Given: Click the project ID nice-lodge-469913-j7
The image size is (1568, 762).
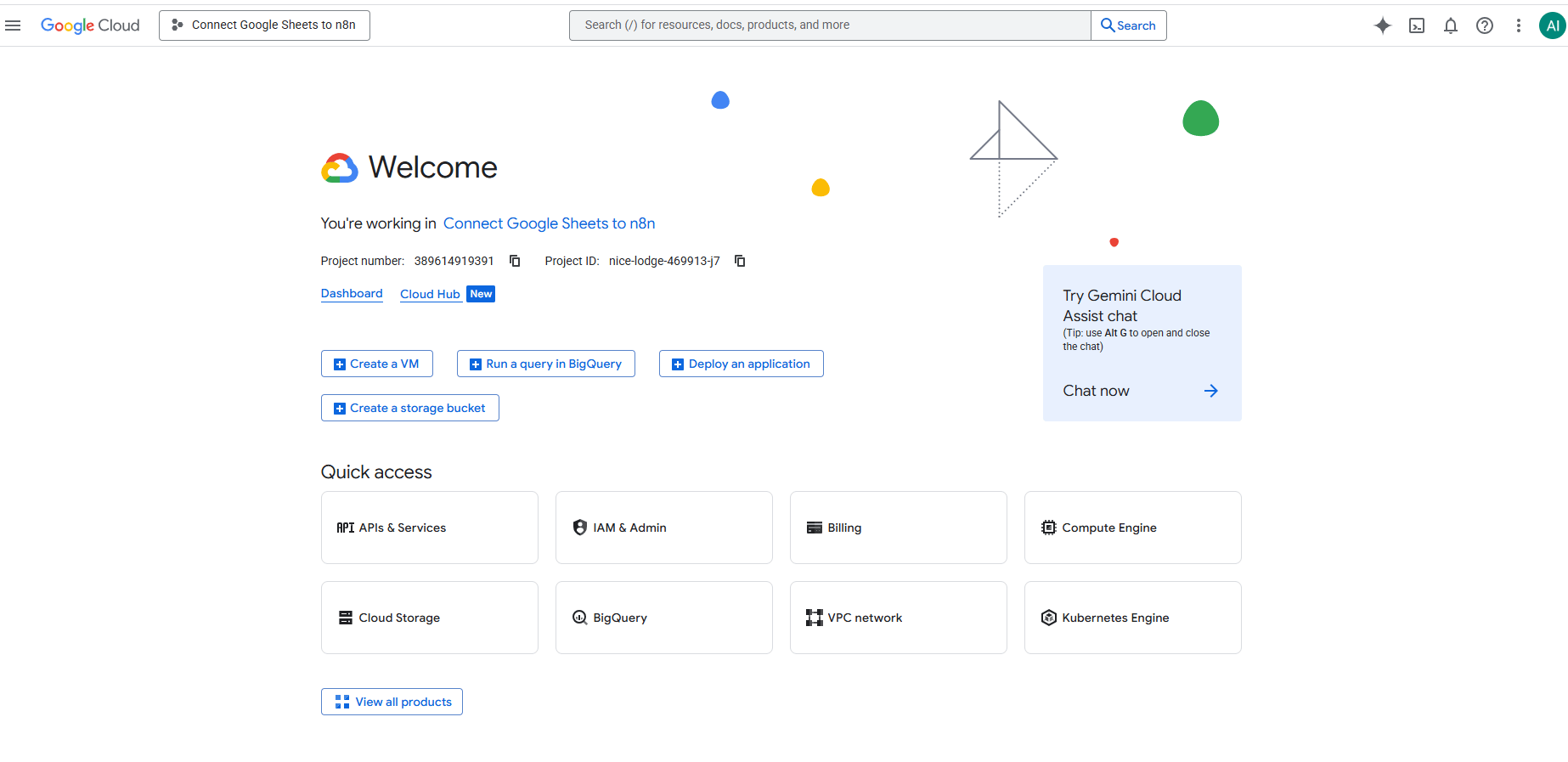Looking at the screenshot, I should click(664, 261).
